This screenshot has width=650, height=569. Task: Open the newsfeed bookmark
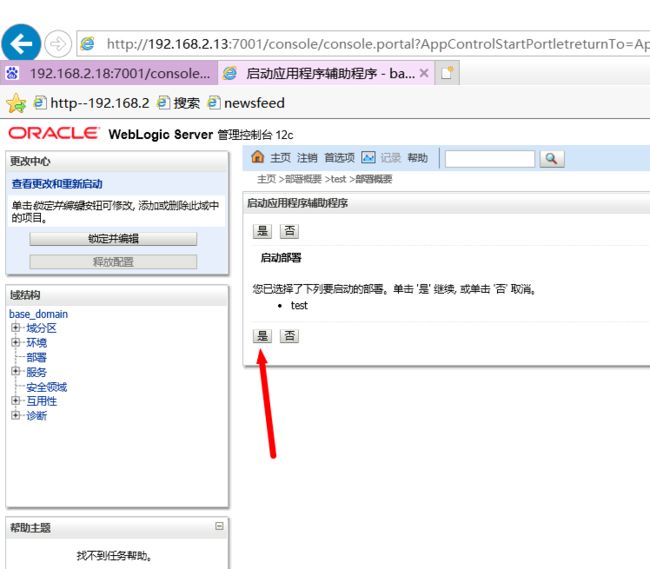pos(246,103)
